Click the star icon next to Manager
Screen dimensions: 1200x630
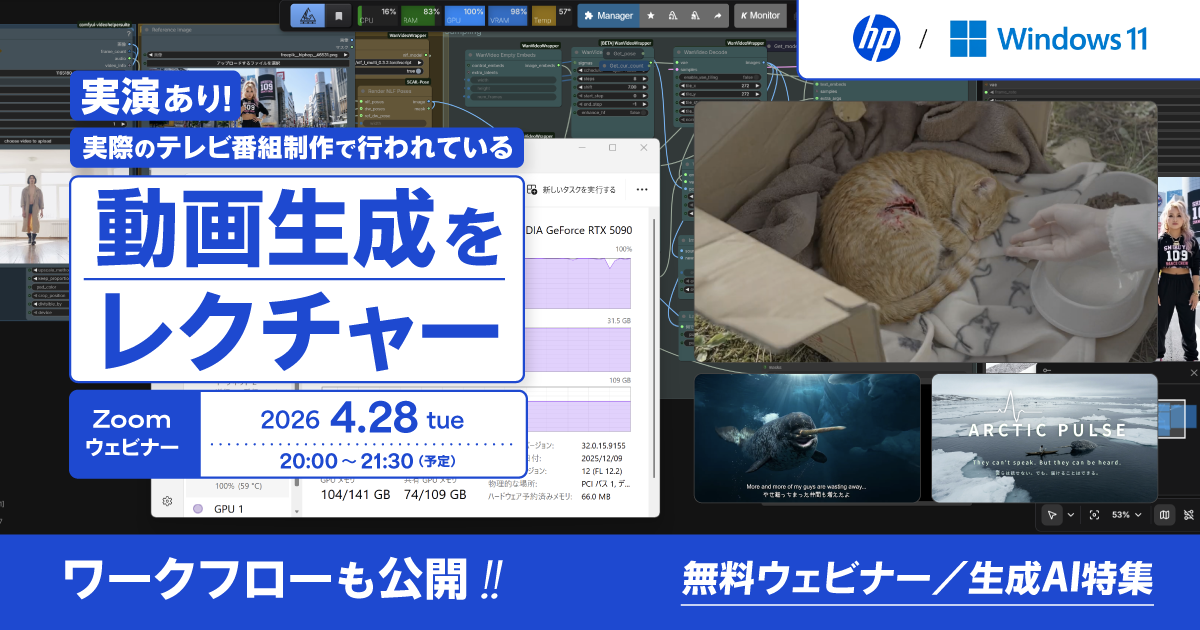[651, 16]
